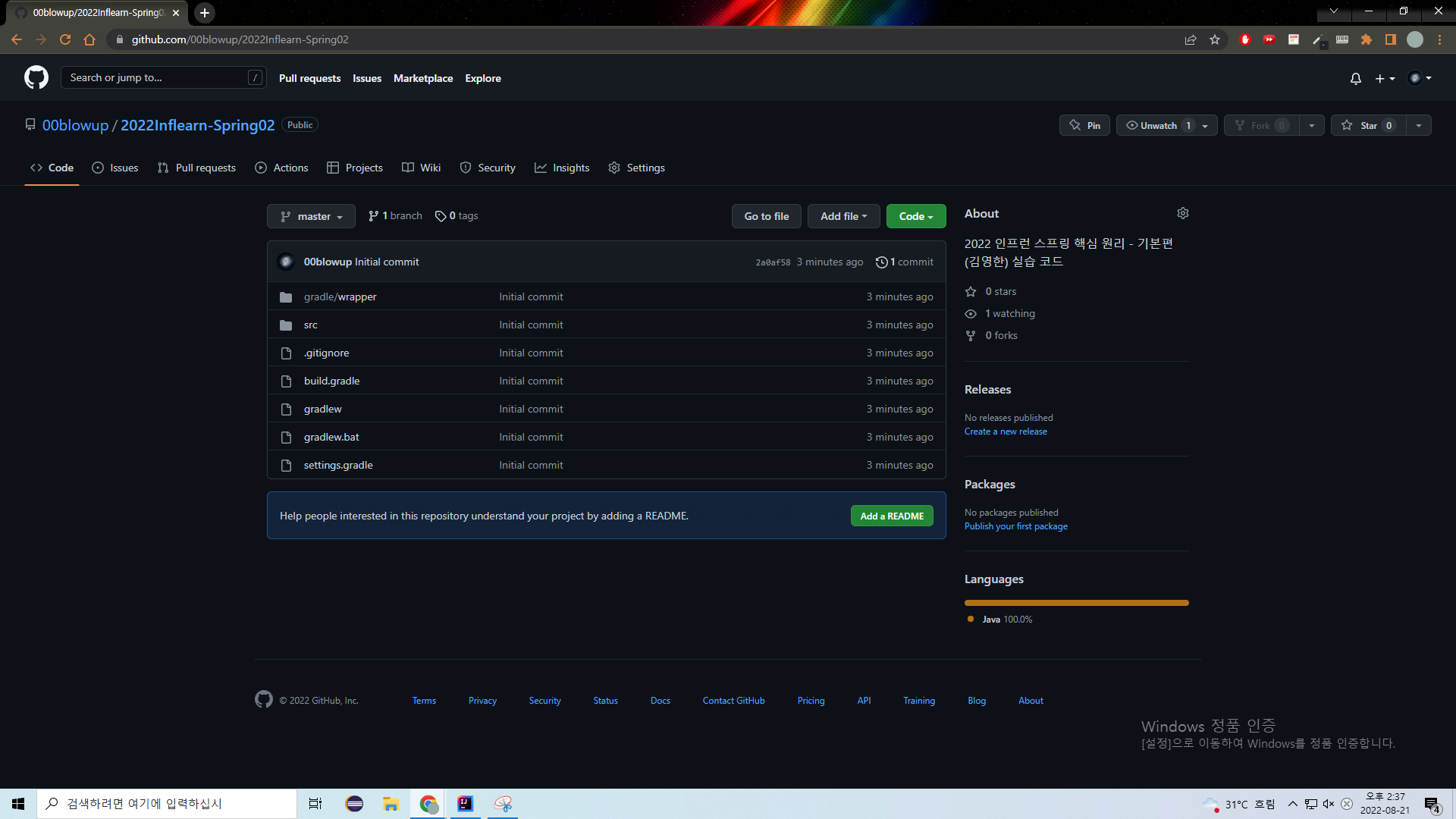Pin this repository to profile
The image size is (1456, 819).
pyautogui.click(x=1084, y=125)
